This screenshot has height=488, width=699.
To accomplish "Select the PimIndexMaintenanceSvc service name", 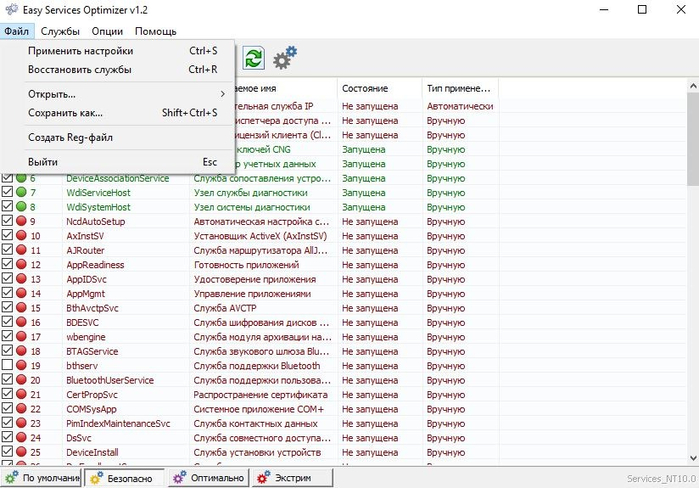I will (x=118, y=423).
